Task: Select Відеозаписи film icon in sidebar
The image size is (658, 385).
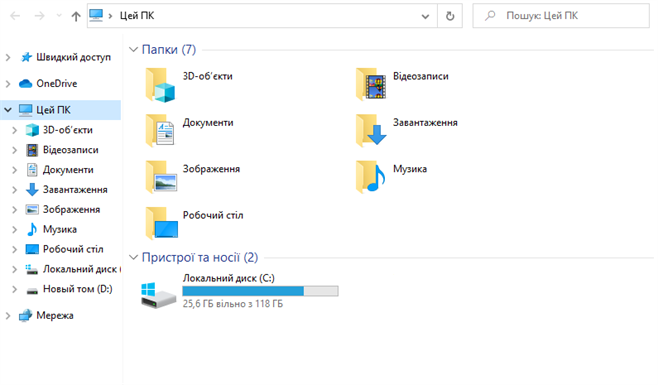Action: [x=32, y=150]
